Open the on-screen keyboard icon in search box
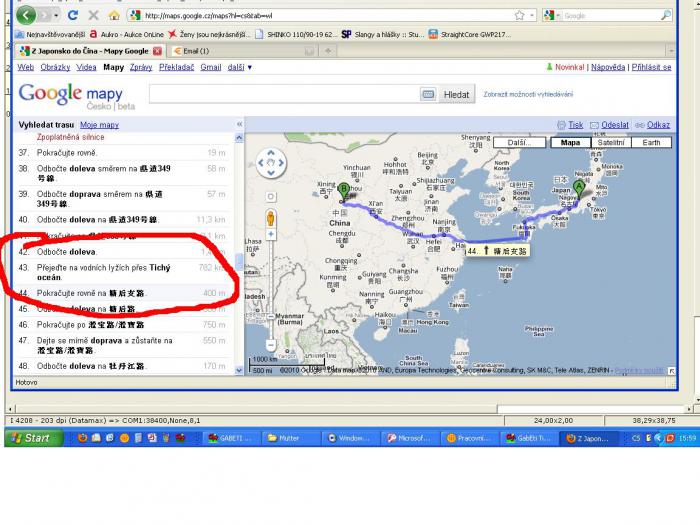 [428, 94]
